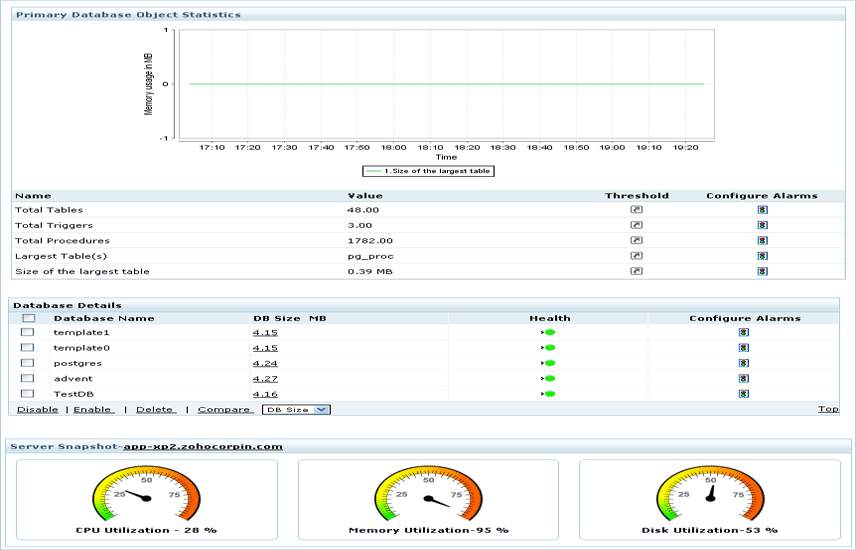Screen dimensions: 856x550
Task: Open alarm configuration for postgres database
Action: pos(743,363)
